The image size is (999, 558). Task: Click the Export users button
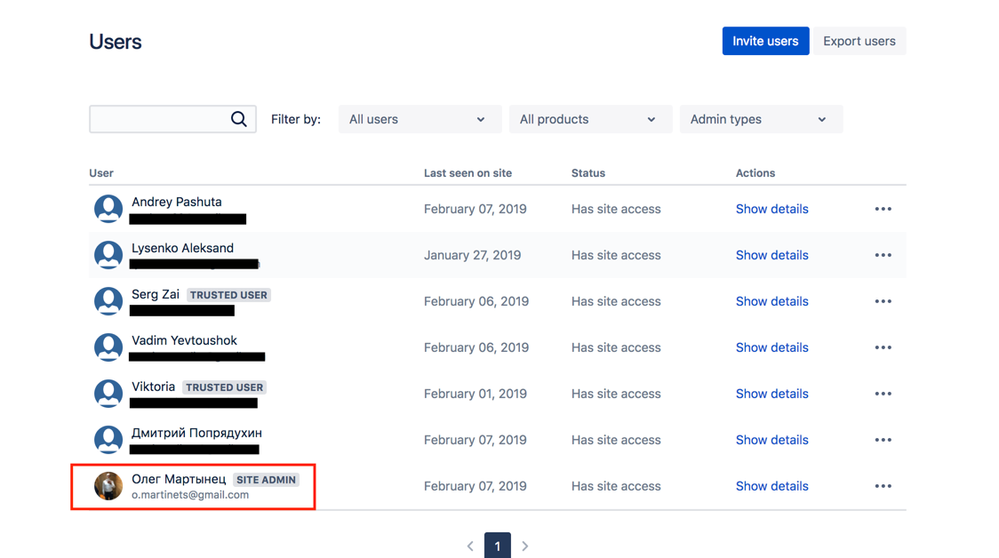[859, 41]
